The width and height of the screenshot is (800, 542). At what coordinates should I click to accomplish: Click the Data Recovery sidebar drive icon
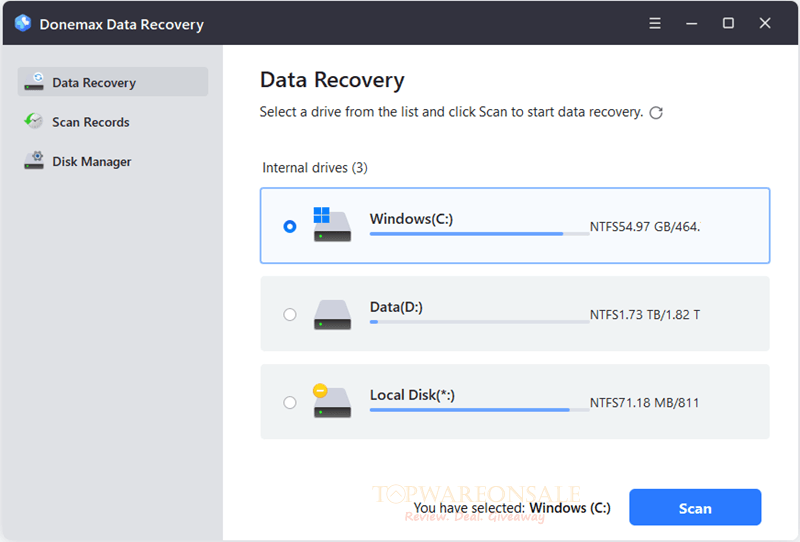tap(34, 82)
